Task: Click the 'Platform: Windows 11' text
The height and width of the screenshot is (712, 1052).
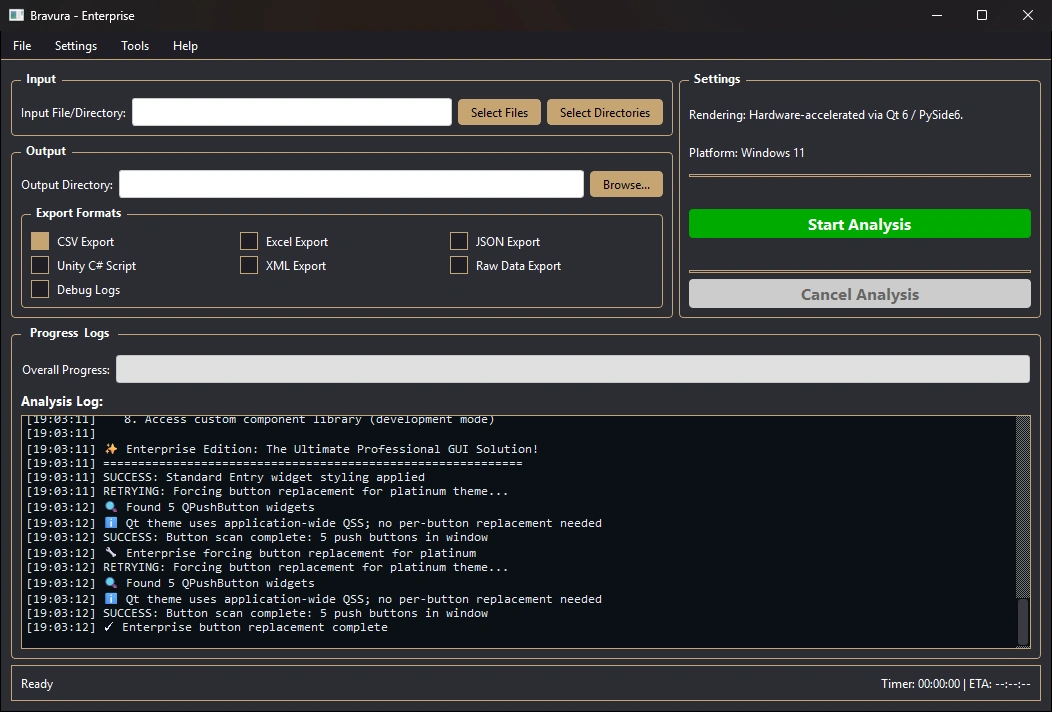Action: click(747, 153)
